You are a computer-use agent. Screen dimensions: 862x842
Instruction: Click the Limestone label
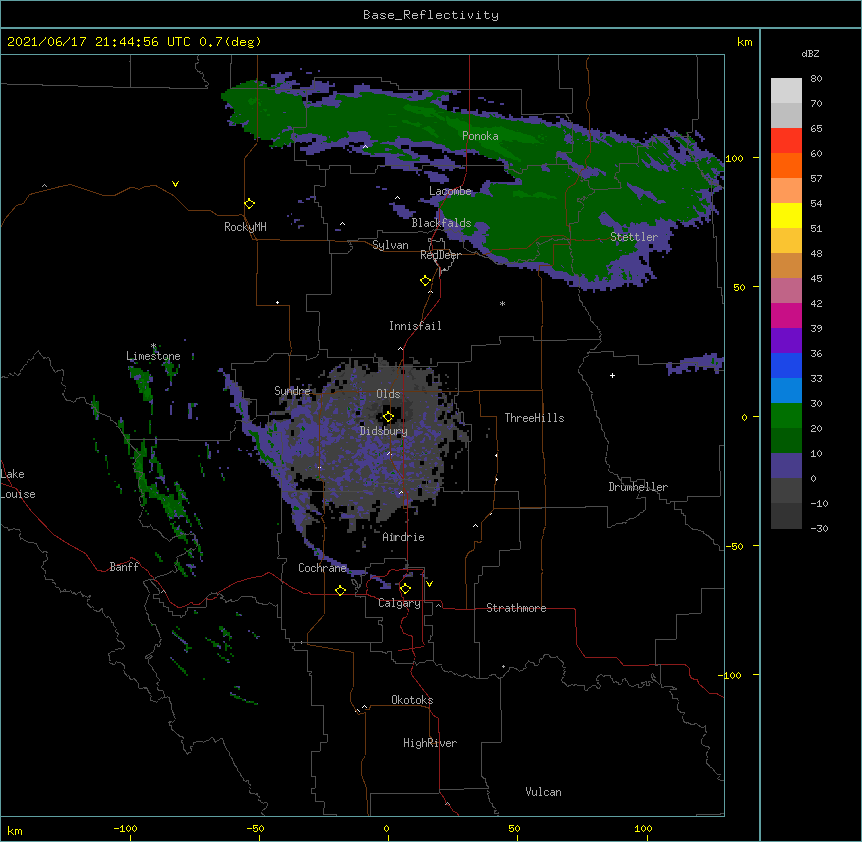click(153, 356)
